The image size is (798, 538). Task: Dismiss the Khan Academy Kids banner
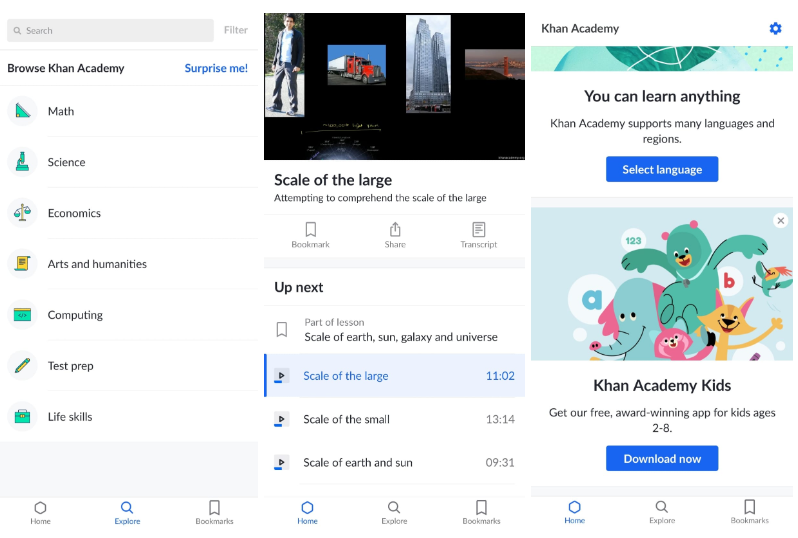[780, 220]
